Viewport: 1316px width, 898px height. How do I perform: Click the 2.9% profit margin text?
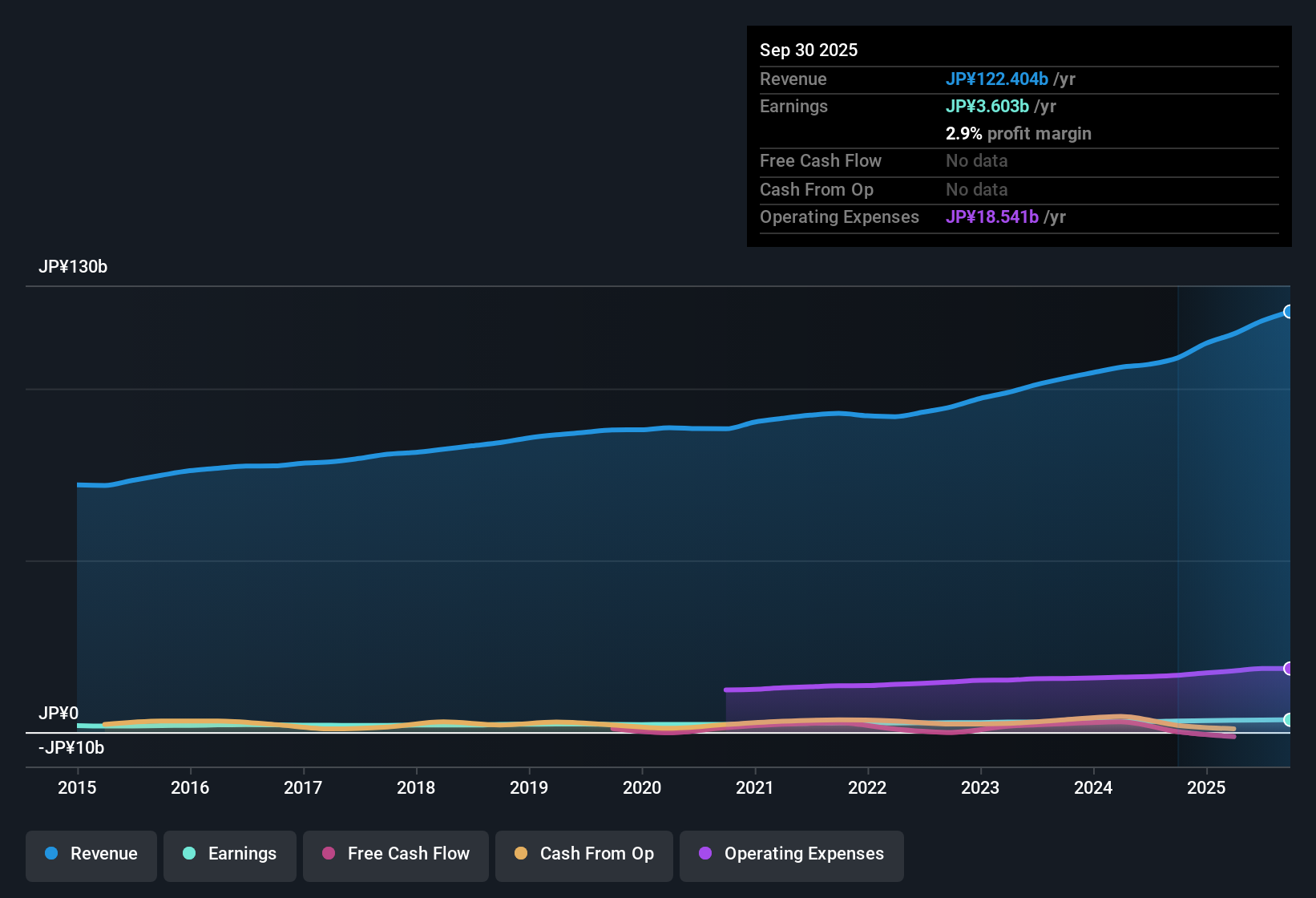pos(1019,134)
